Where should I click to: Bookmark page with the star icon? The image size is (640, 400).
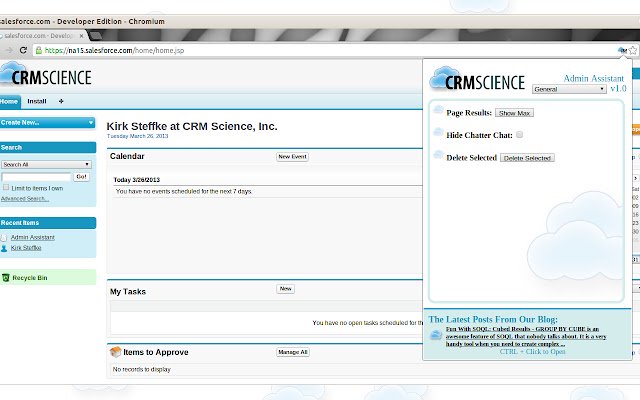tap(633, 50)
